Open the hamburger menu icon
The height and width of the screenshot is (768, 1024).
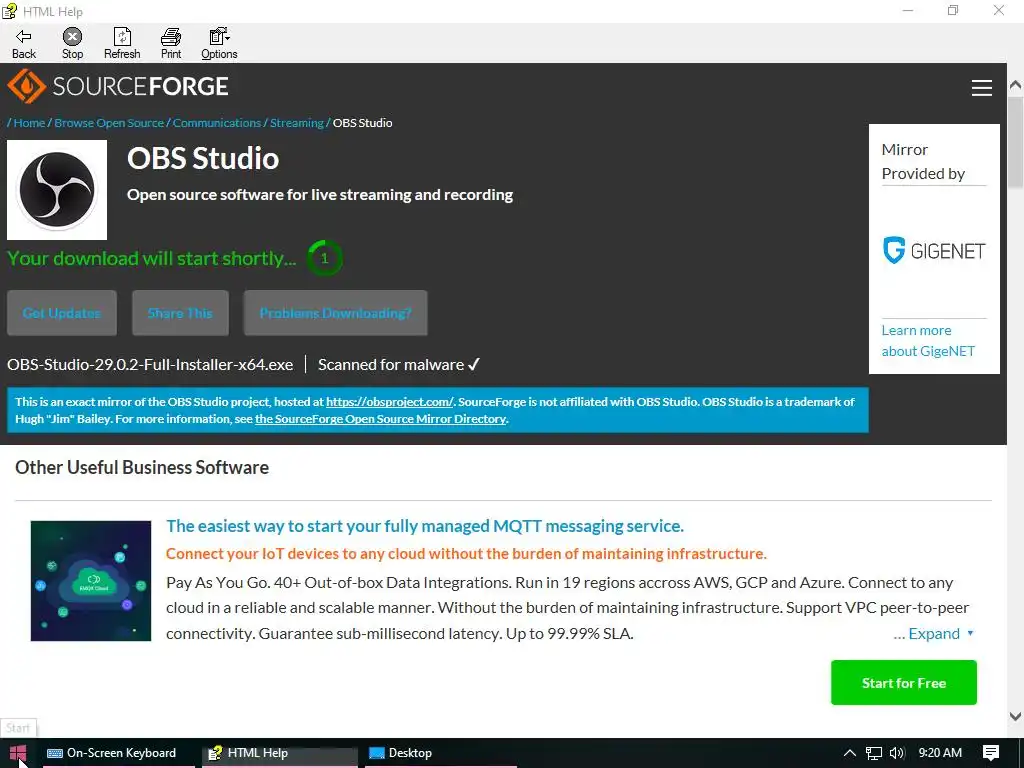(982, 88)
